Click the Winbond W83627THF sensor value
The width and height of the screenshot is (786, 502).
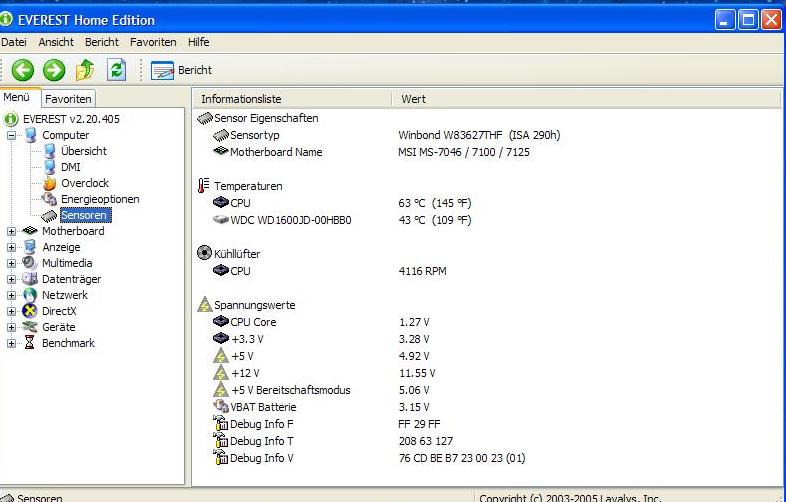point(479,135)
